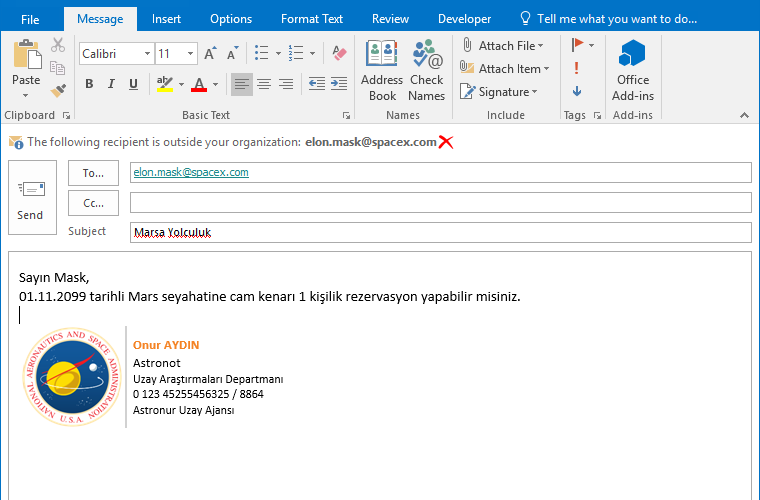Click Attach Item

click(505, 69)
